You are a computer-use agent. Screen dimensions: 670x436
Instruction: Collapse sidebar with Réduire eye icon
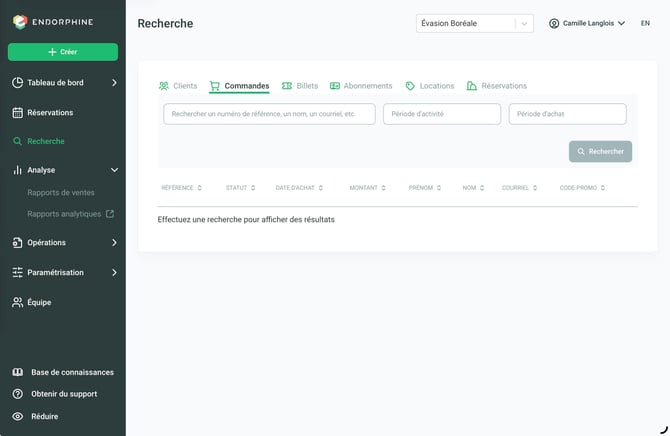(18, 416)
